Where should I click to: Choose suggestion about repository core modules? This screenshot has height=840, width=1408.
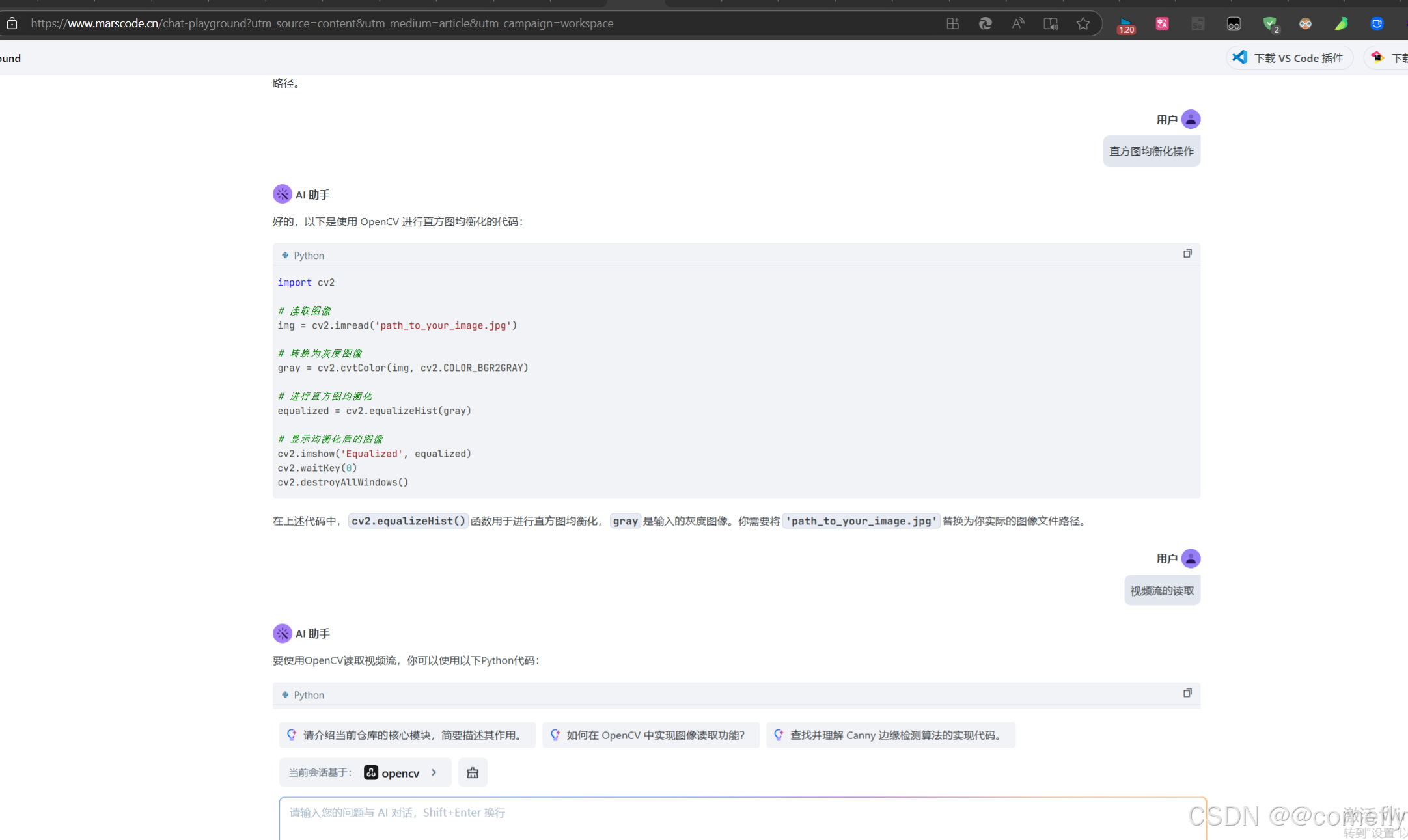pyautogui.click(x=407, y=735)
